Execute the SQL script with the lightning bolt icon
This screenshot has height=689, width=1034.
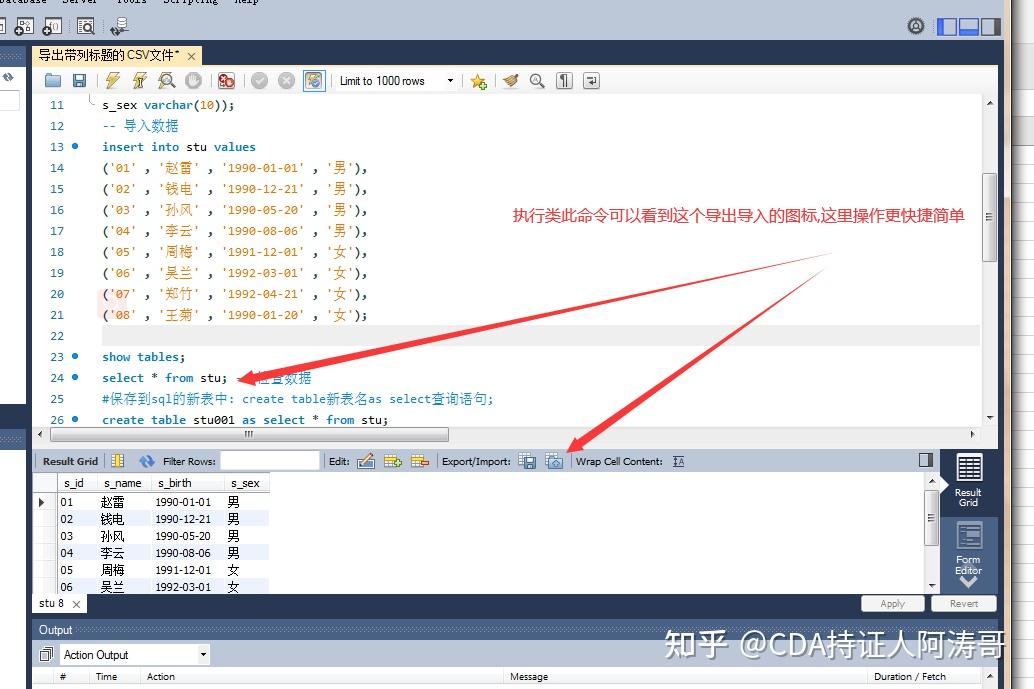click(113, 81)
